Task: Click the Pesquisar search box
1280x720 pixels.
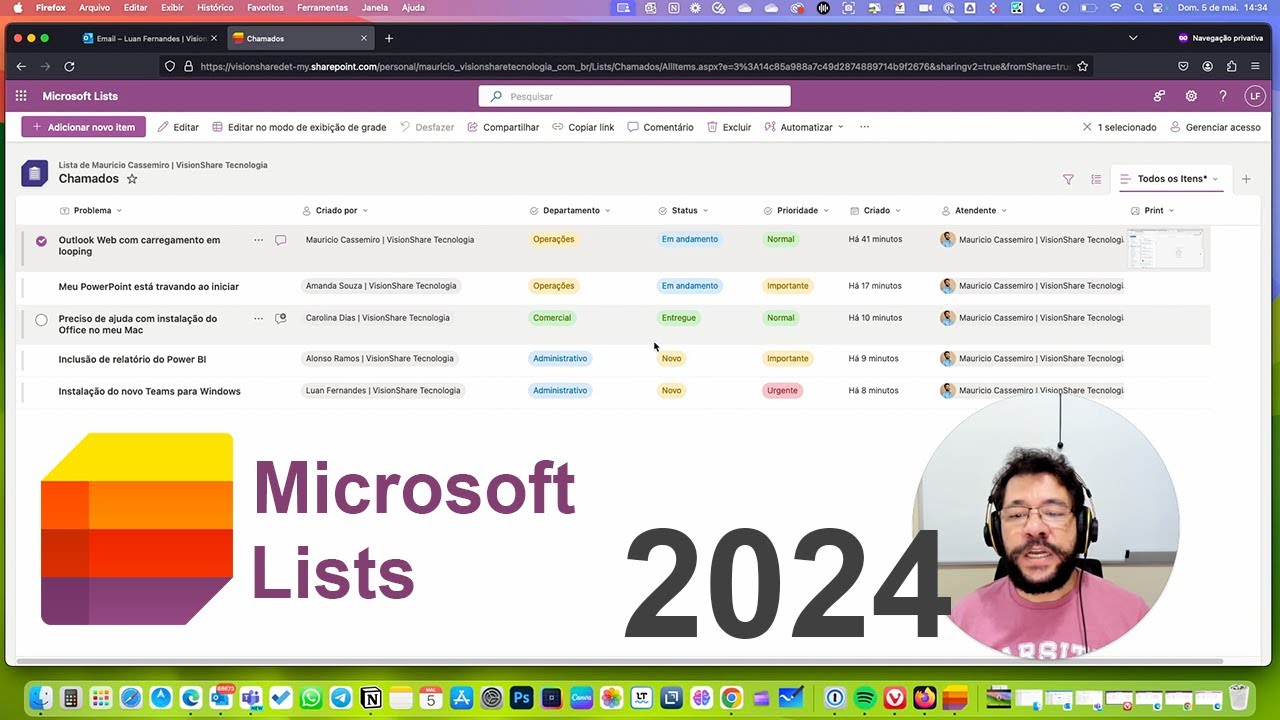Action: coord(635,96)
